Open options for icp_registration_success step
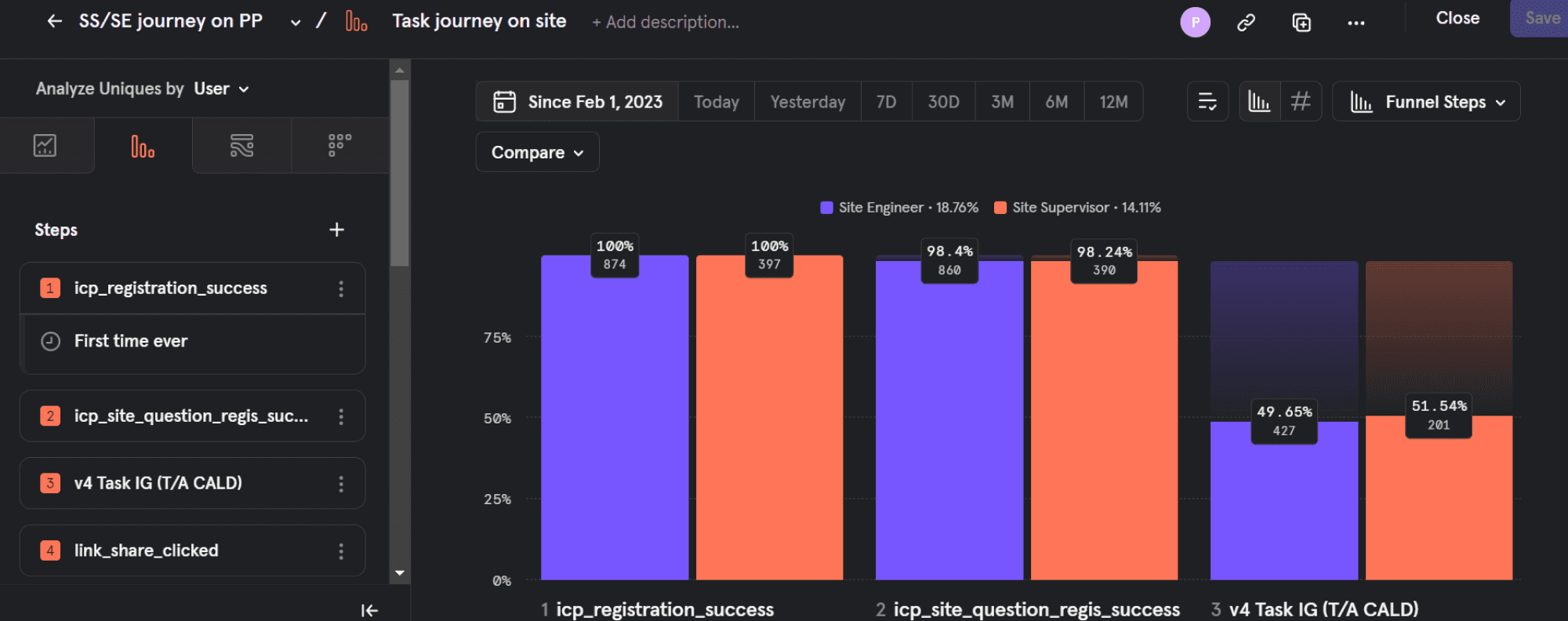Viewport: 1568px width, 621px height. [x=341, y=289]
